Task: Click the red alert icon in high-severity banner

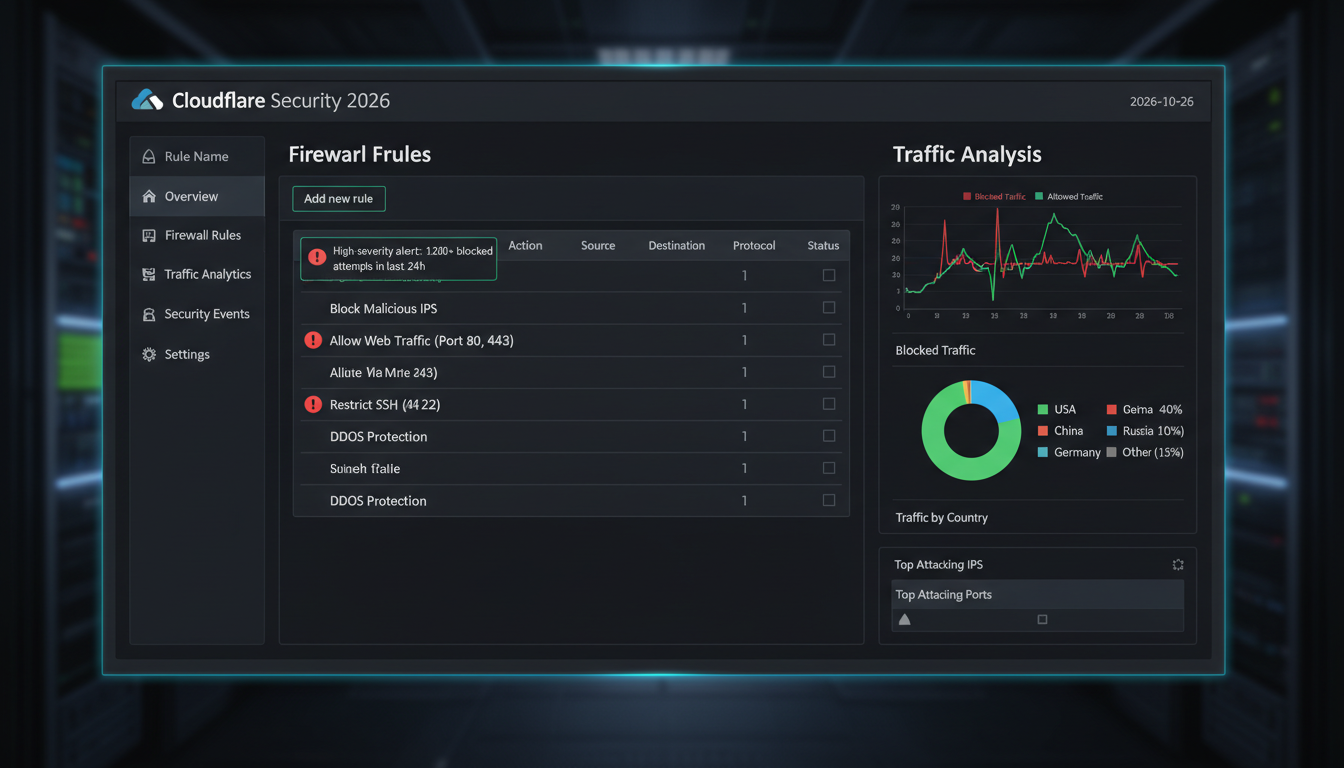Action: tap(317, 257)
